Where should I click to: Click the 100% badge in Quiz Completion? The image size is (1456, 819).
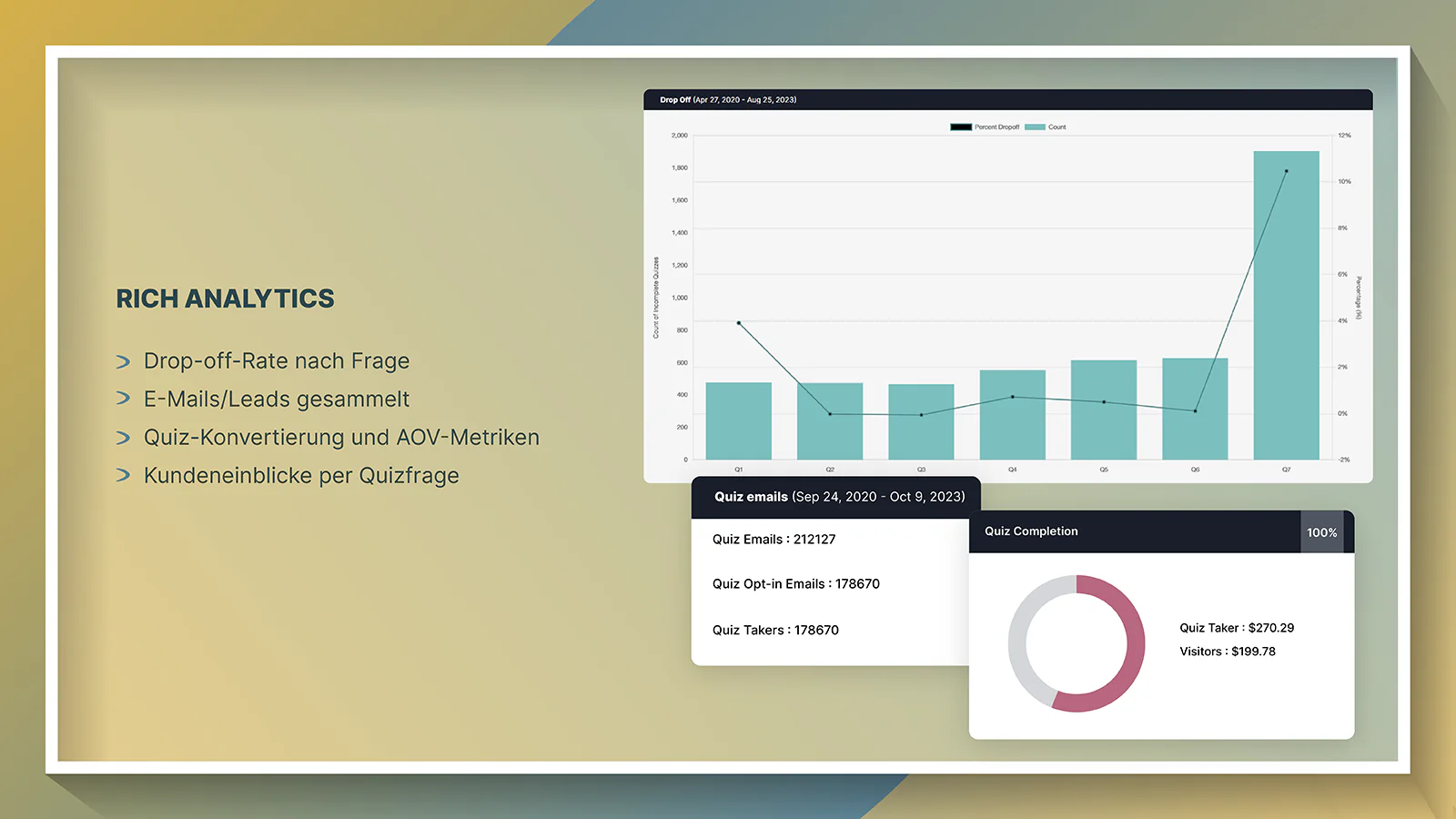point(1322,532)
